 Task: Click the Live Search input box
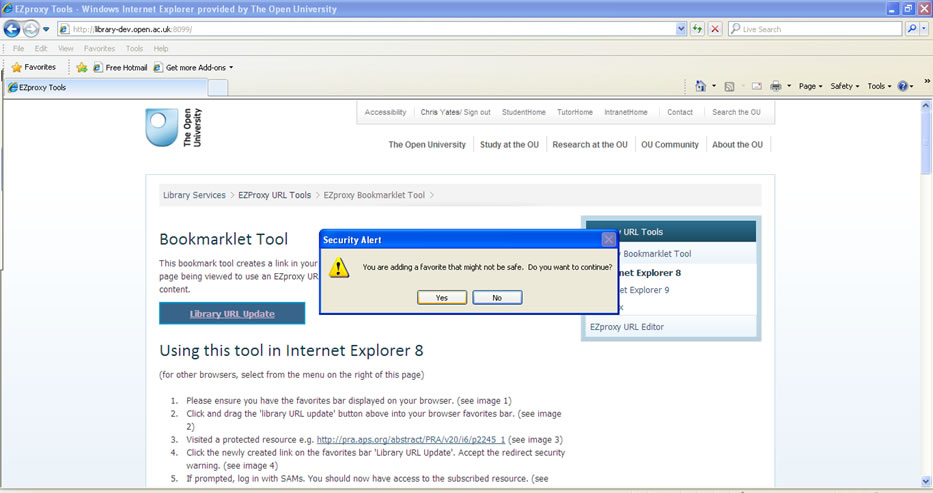(815, 29)
